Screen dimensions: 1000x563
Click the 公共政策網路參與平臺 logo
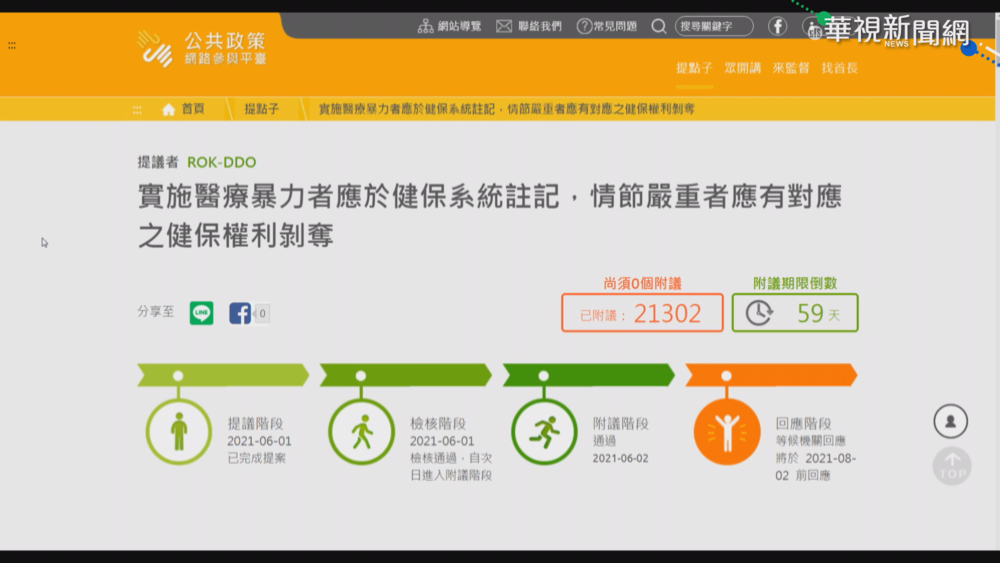202,48
